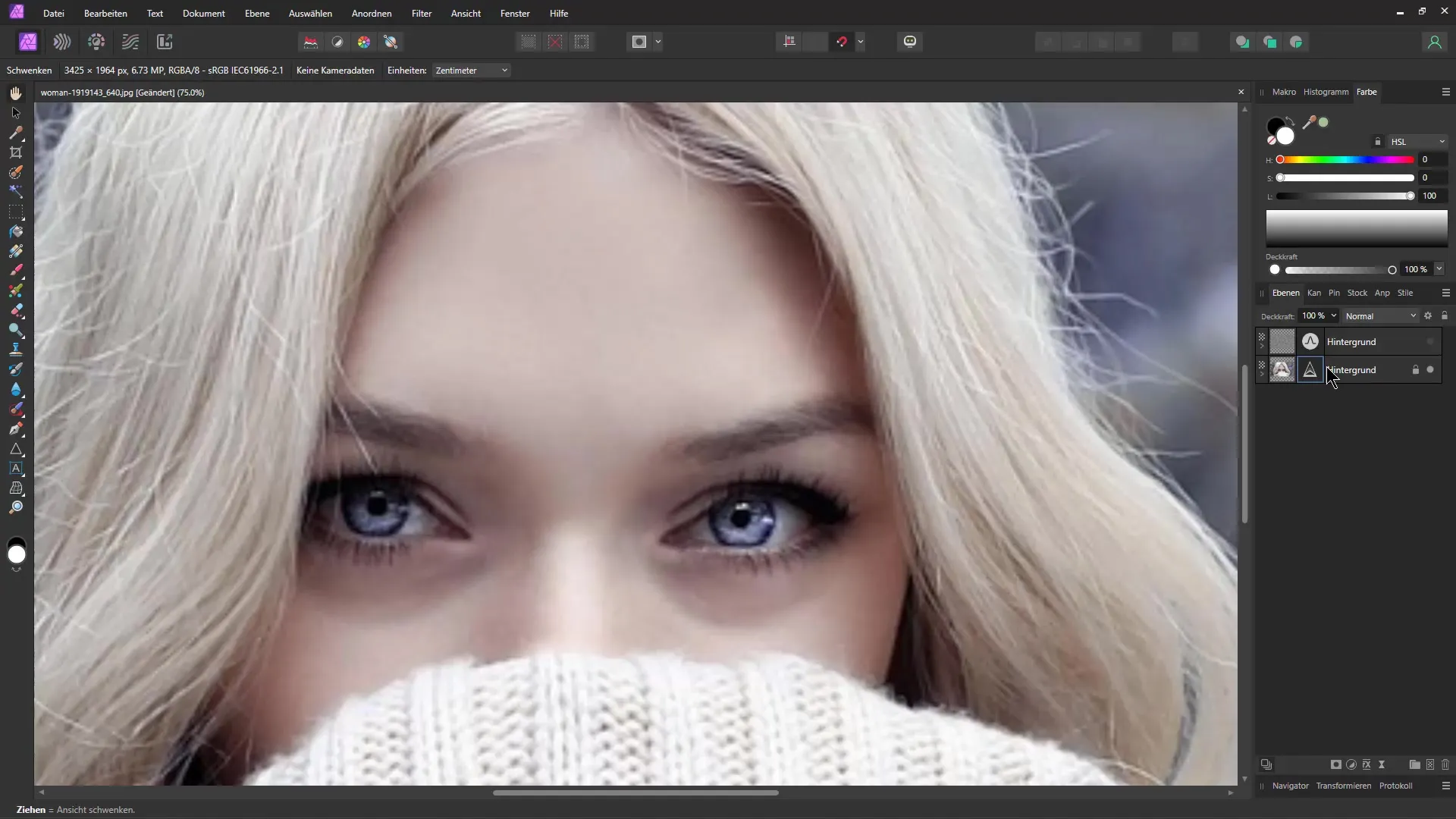Select the Pen tool
Viewport: 1456px width, 819px height.
coord(16,428)
